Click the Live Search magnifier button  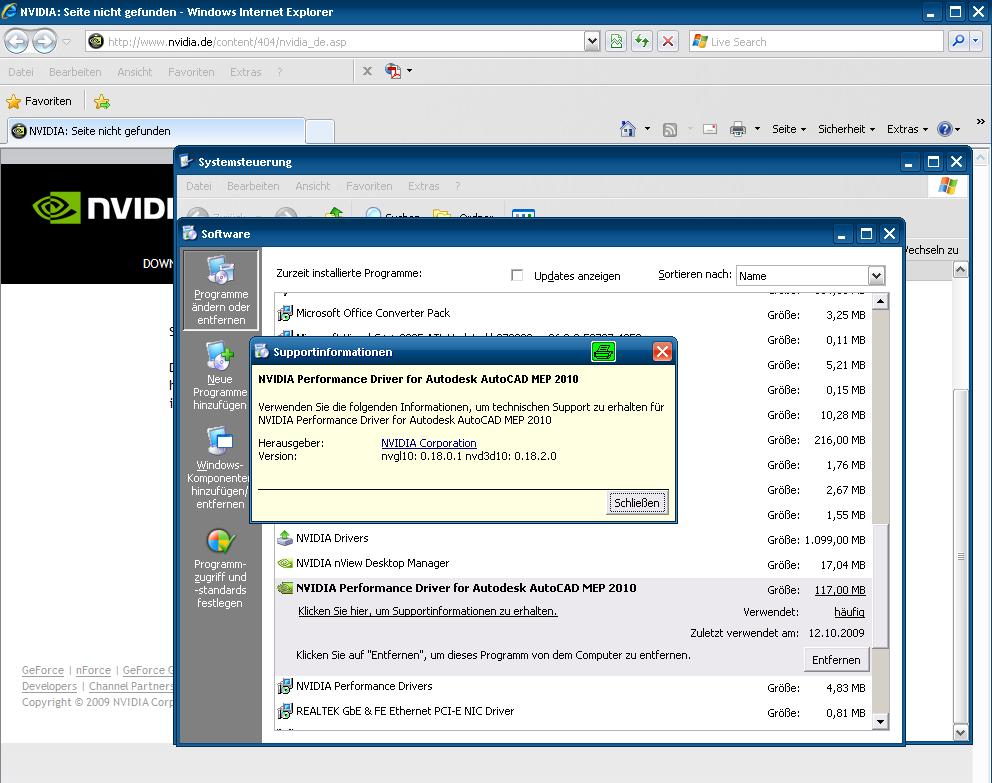tap(958, 42)
